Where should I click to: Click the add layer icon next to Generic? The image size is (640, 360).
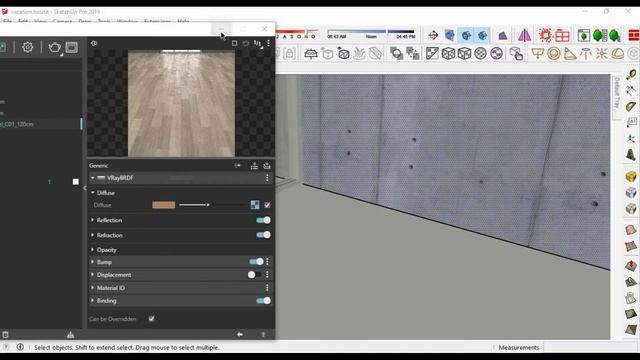coord(254,165)
